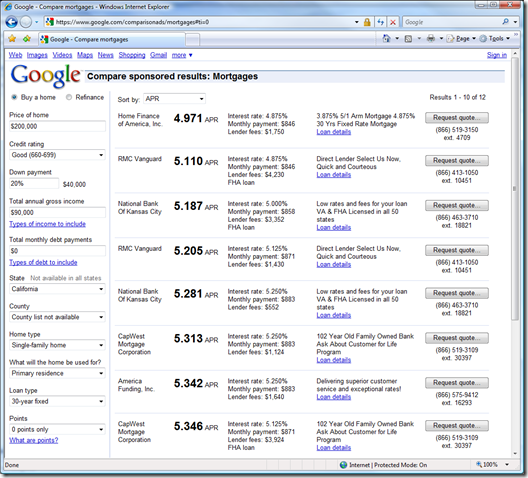Click the What are points? link
The image size is (528, 478).
[34, 440]
